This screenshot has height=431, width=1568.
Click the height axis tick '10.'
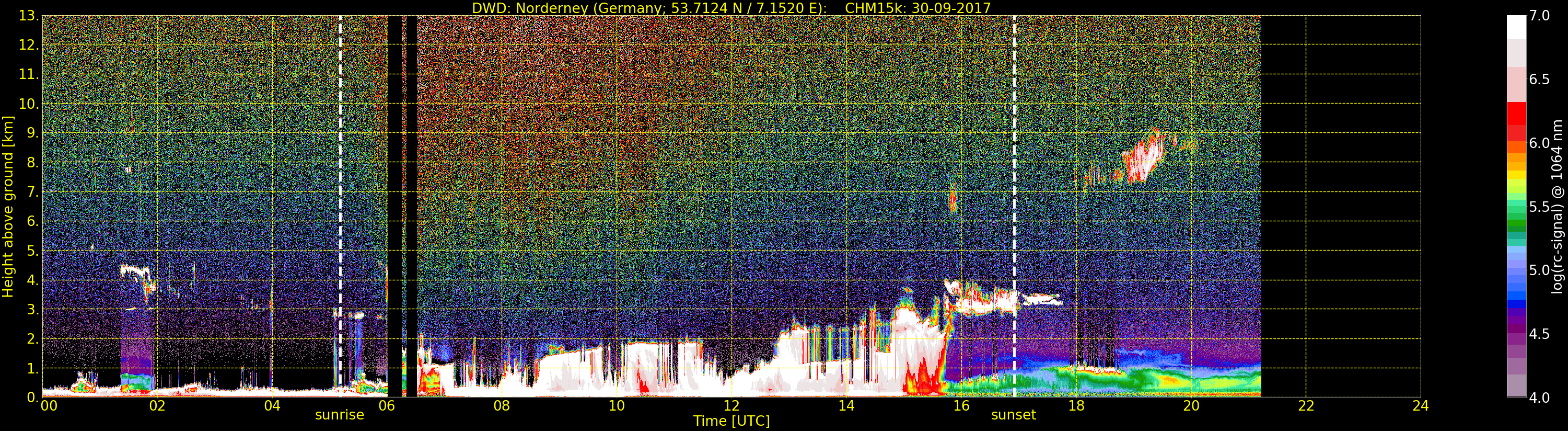29,104
